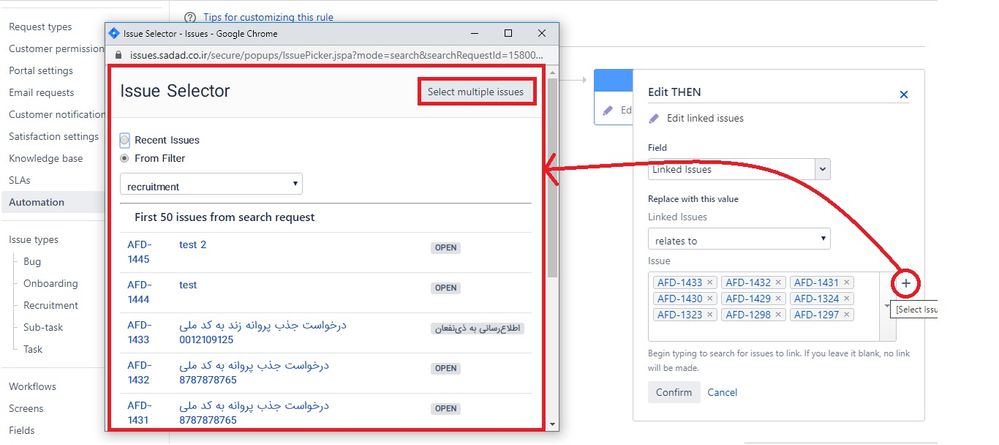This screenshot has width=999, height=445.
Task: Select issue titled test 2
Action: point(193,245)
